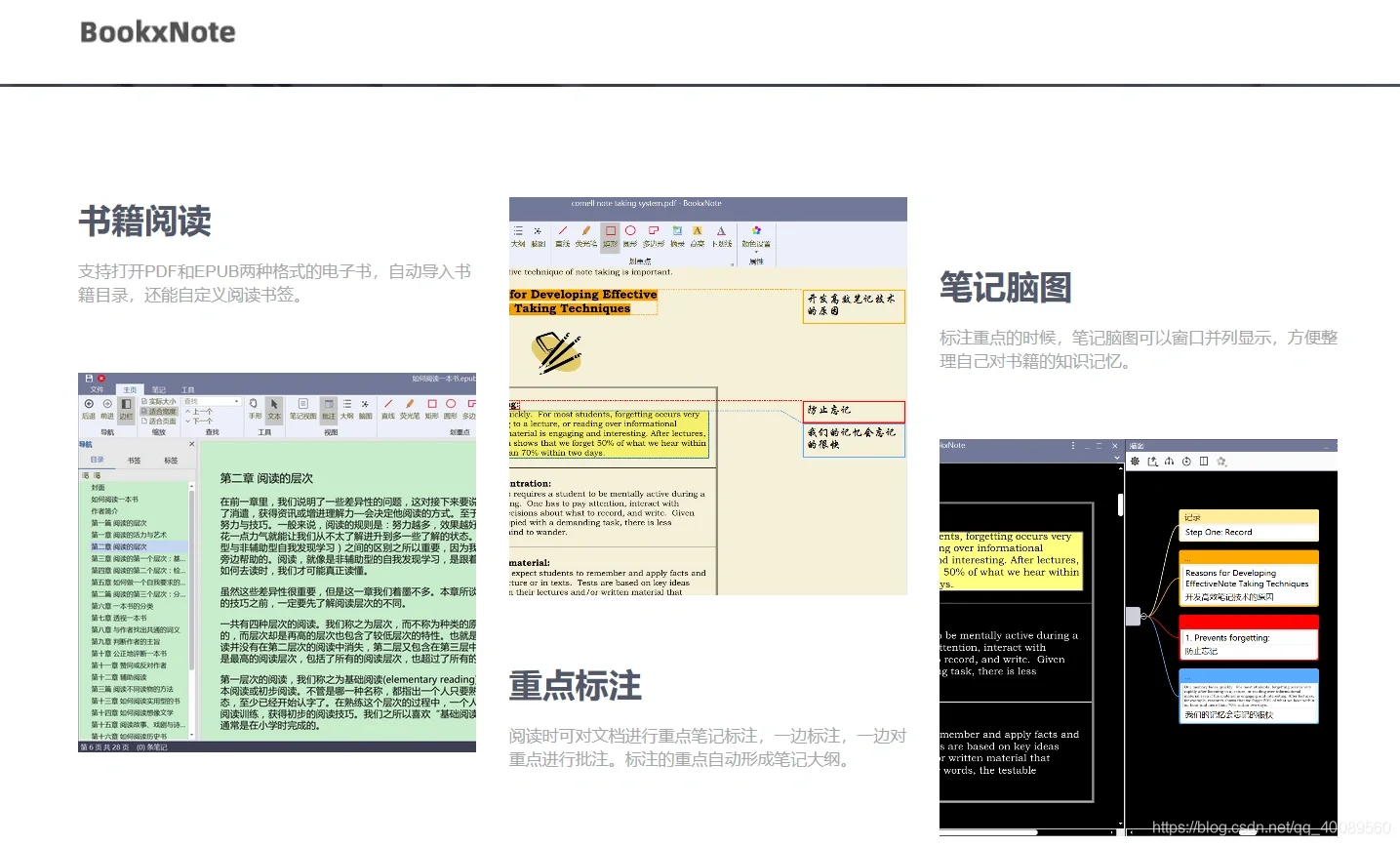1400x846 pixels.
Task: Select the 矩形 rectangle tool in epub reader
Action: (x=431, y=409)
